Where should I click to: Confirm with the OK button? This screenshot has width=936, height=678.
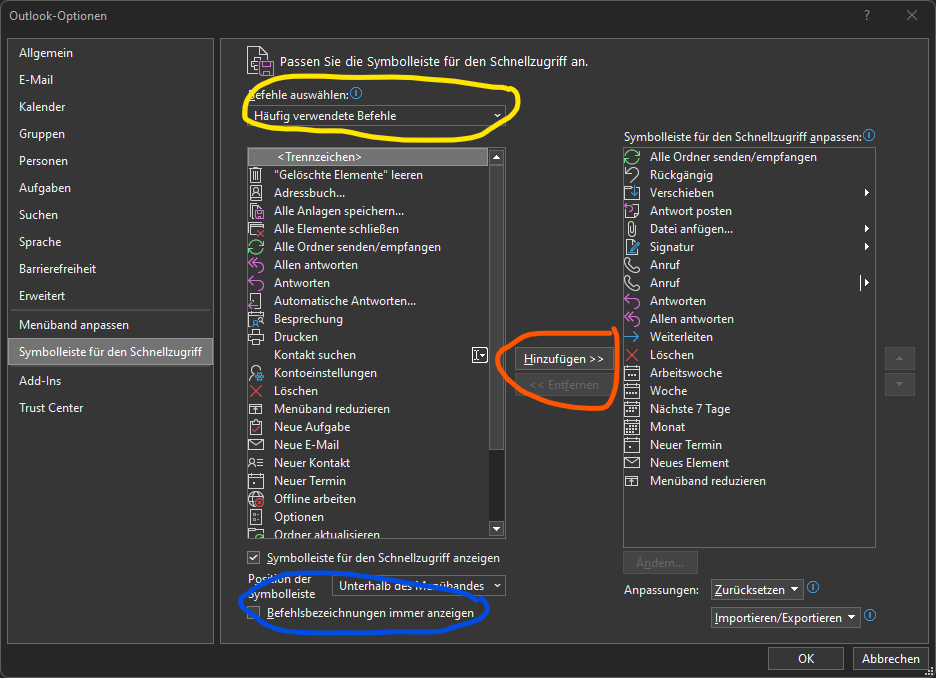(805, 658)
